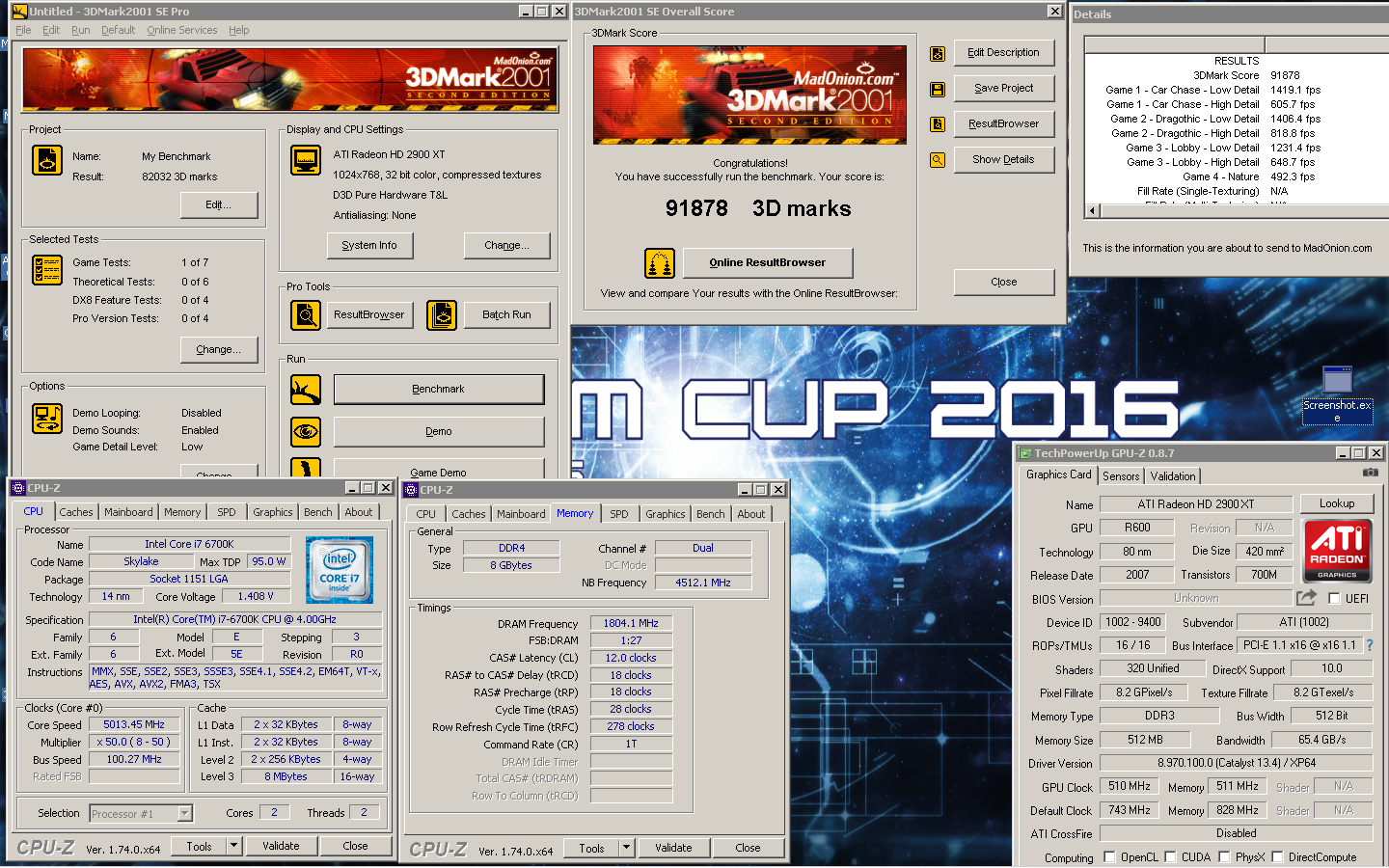Click the ATI Radeon Graphics logo in GPU-Z
The height and width of the screenshot is (868, 1389).
(x=1337, y=550)
